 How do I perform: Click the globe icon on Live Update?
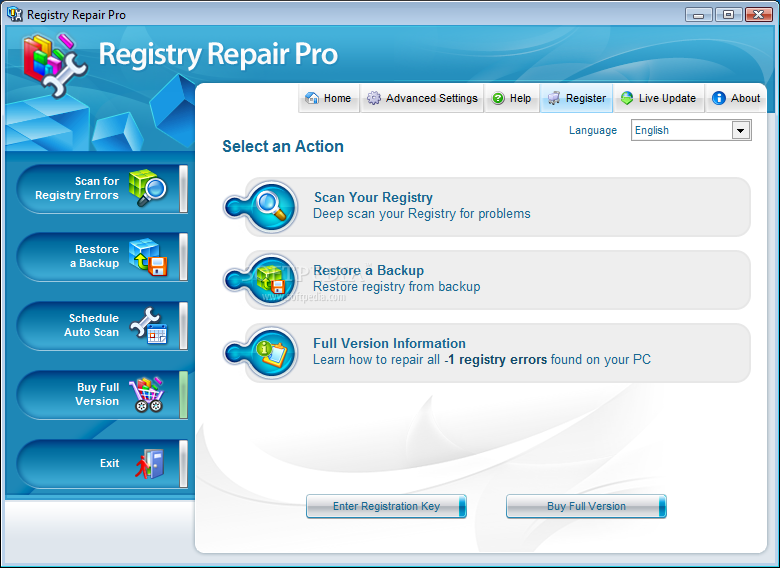[x=627, y=98]
